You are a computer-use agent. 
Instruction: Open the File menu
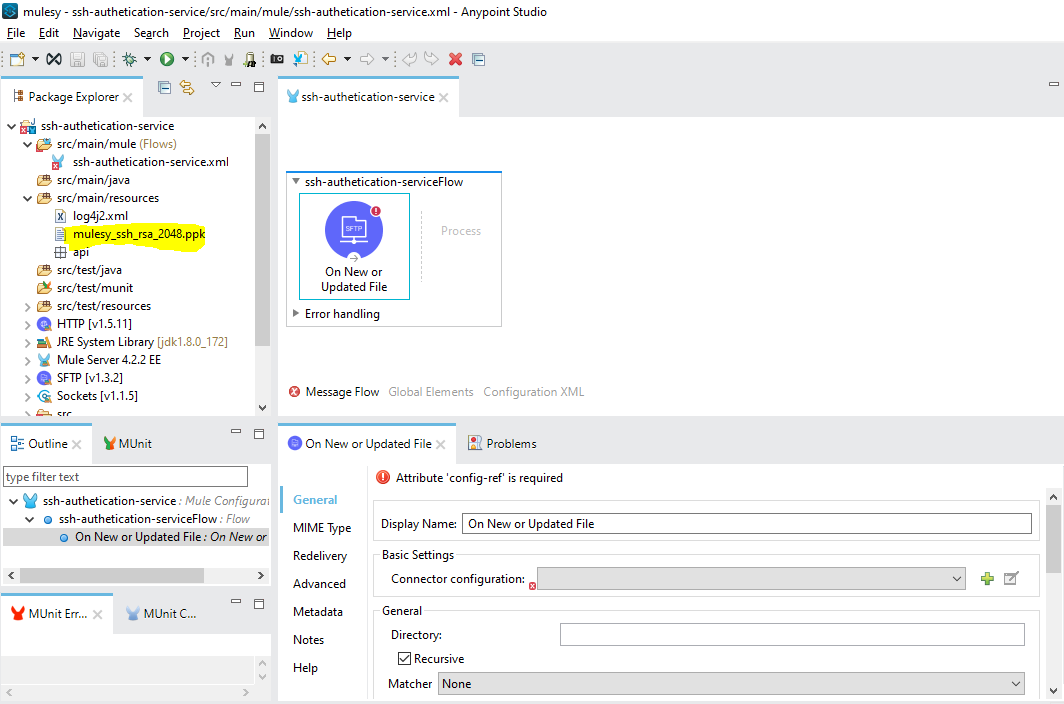pyautogui.click(x=16, y=33)
